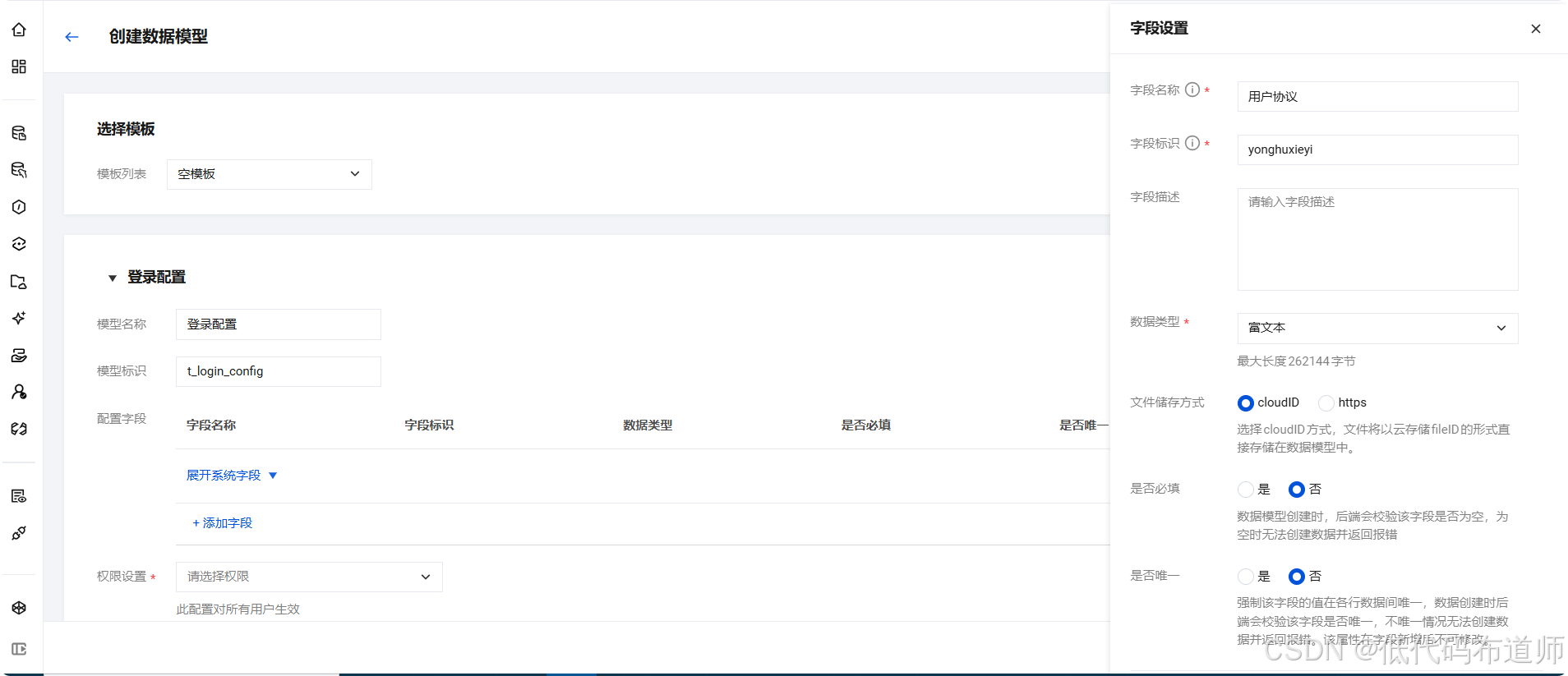Open the 模板列表 dropdown showing 空模板

click(x=270, y=174)
